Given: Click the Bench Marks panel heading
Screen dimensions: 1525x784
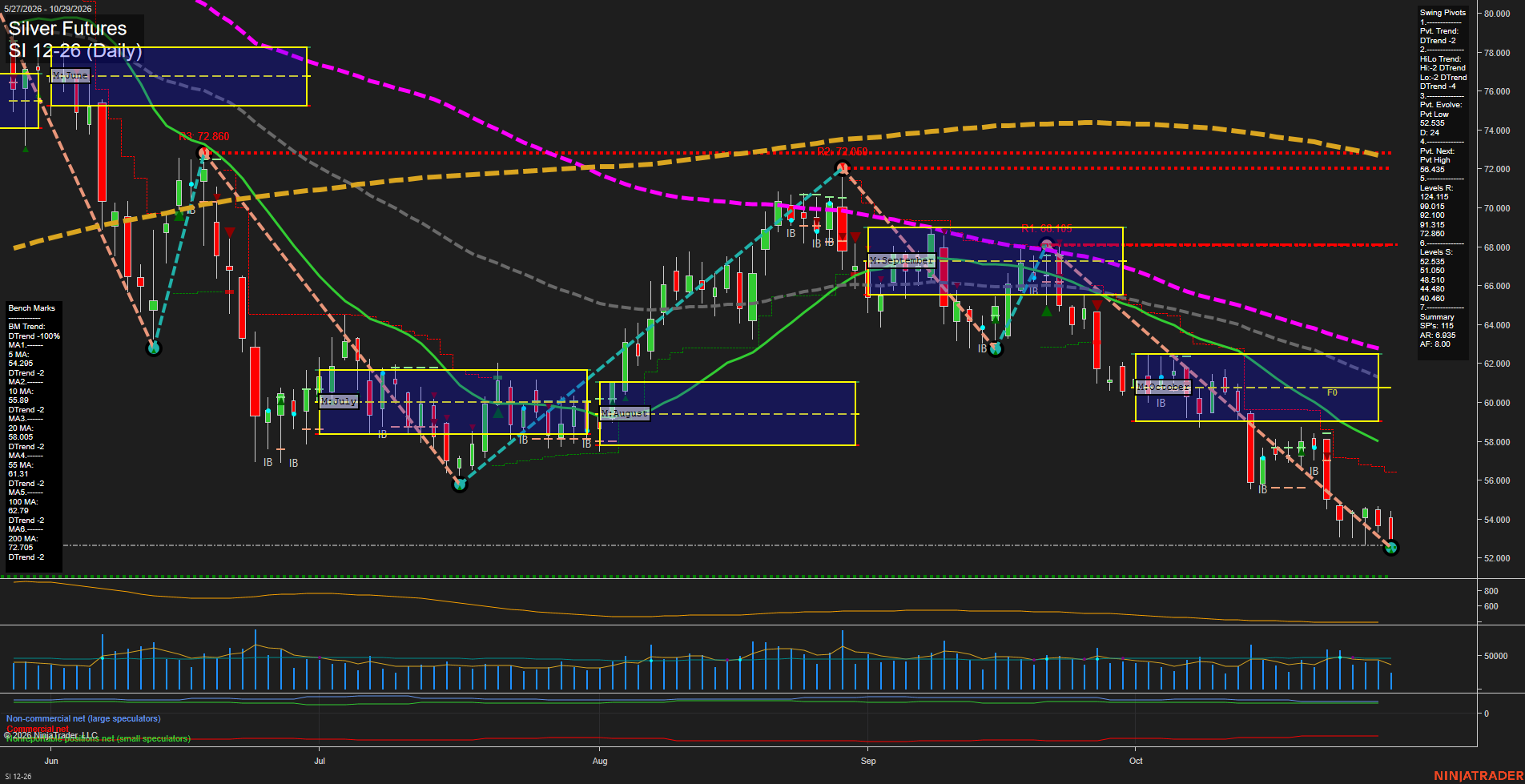Looking at the screenshot, I should [32, 308].
